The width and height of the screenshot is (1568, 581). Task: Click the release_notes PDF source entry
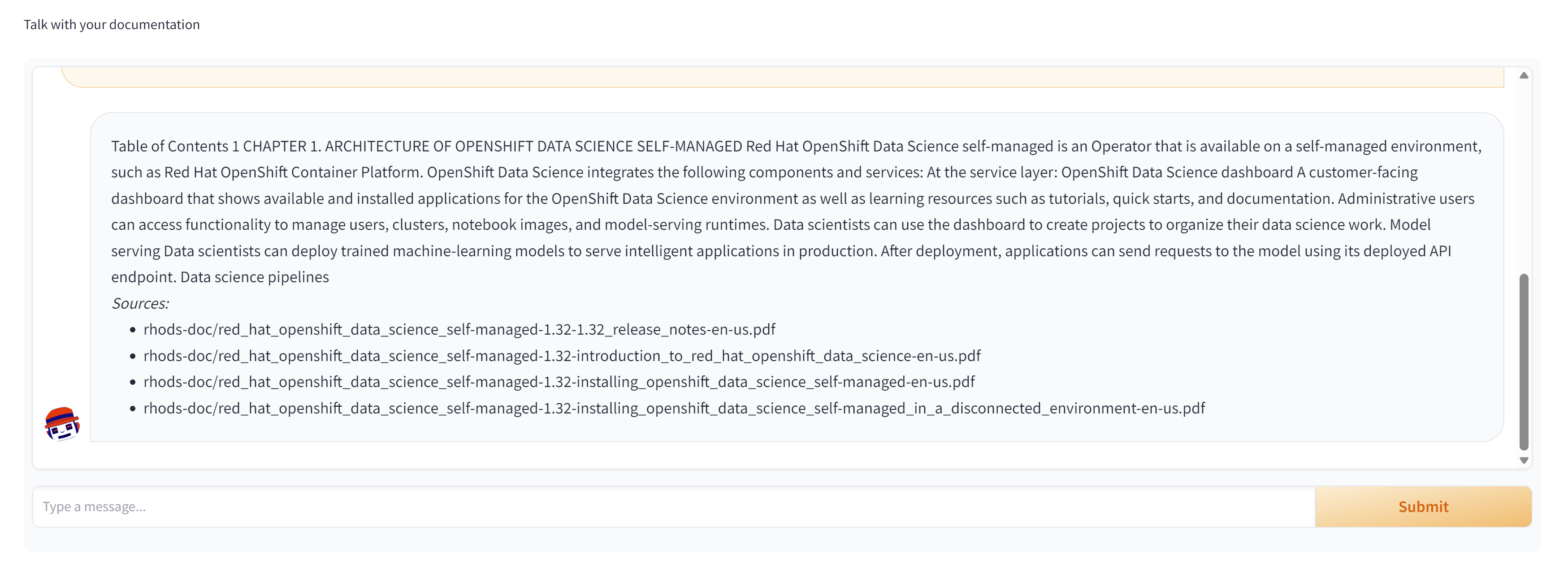(x=459, y=330)
